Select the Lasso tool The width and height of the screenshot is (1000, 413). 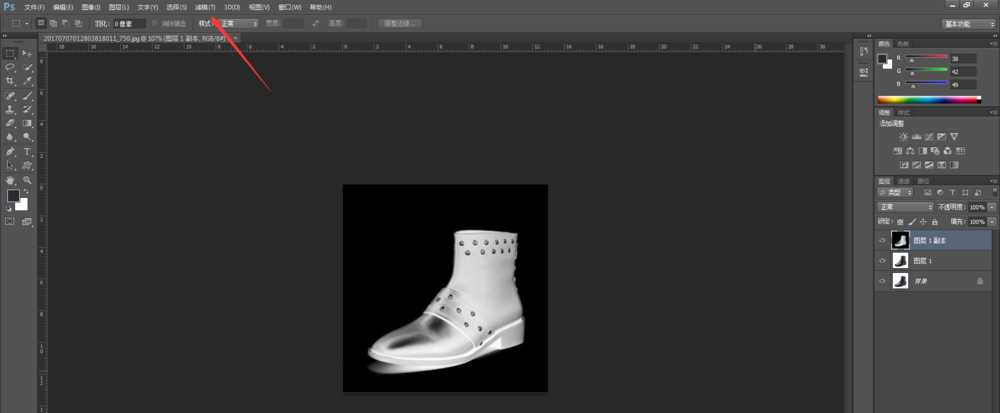10,66
